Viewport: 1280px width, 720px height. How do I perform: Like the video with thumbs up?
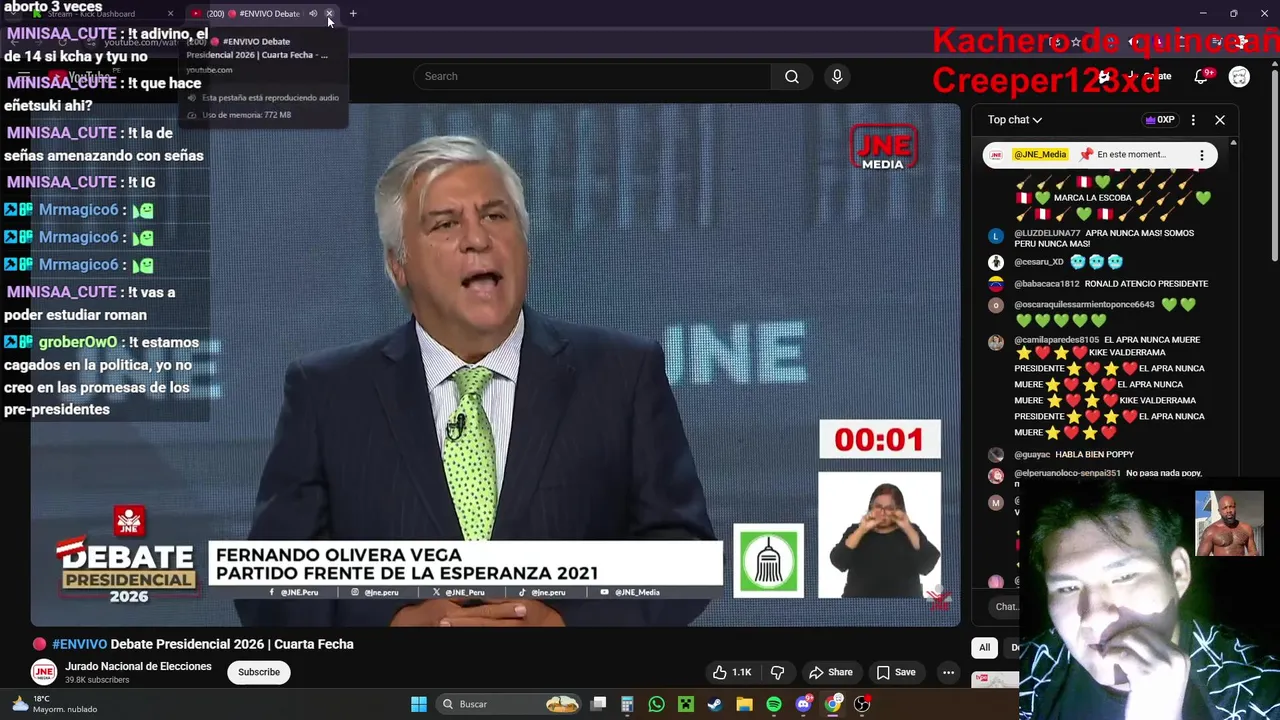[x=732, y=672]
